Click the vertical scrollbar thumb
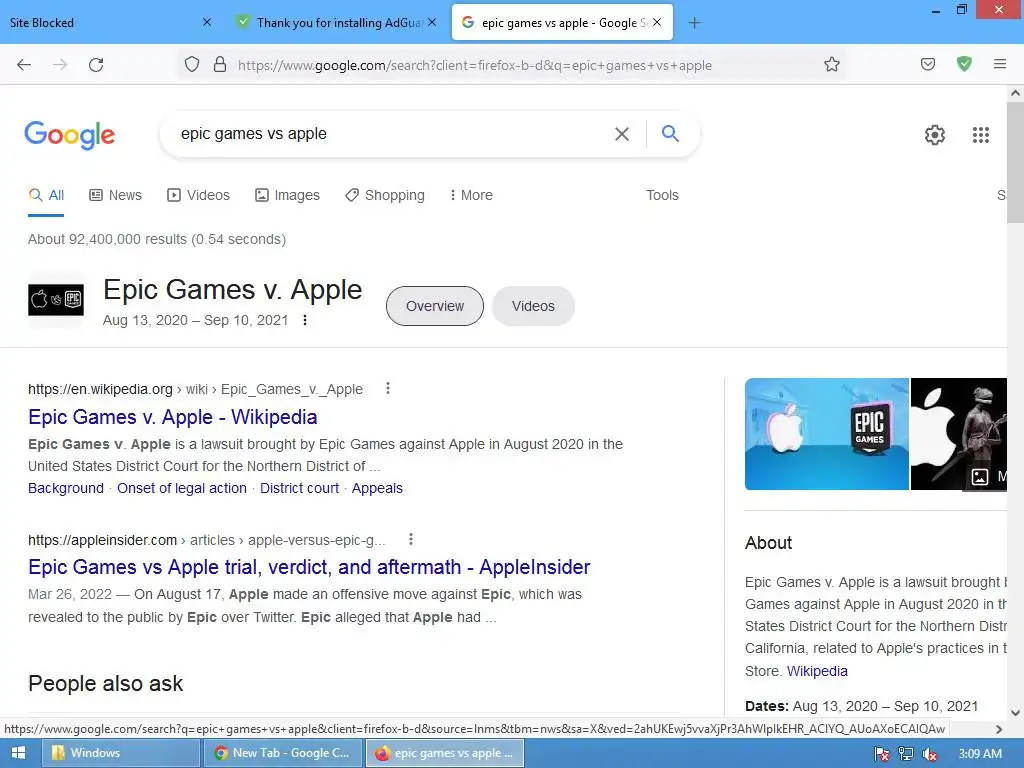Screen dimensions: 1024x768 pyautogui.click(x=1015, y=162)
